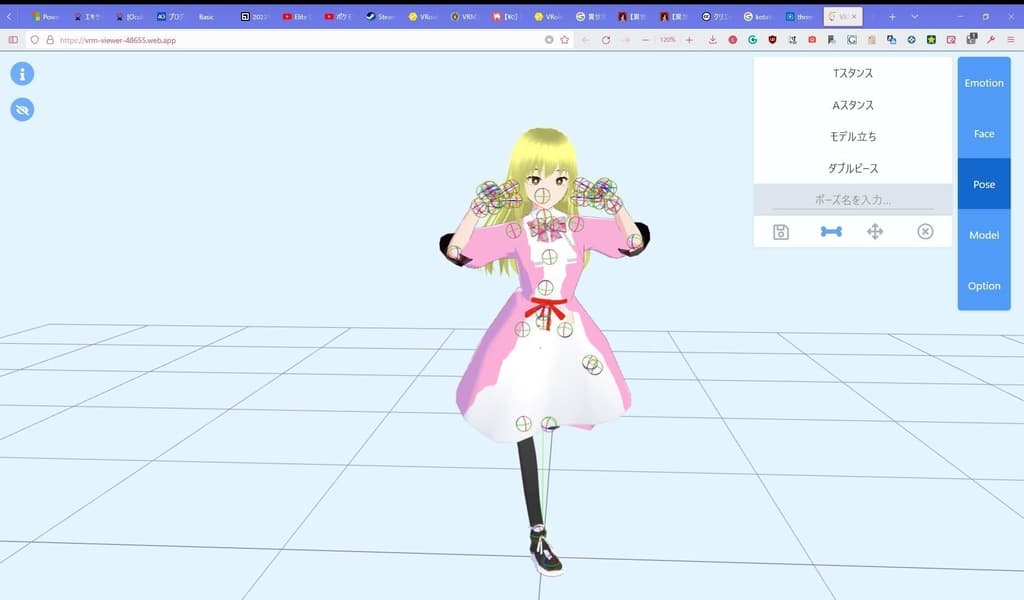
Task: Click the red camera extension icon
Action: [812, 40]
